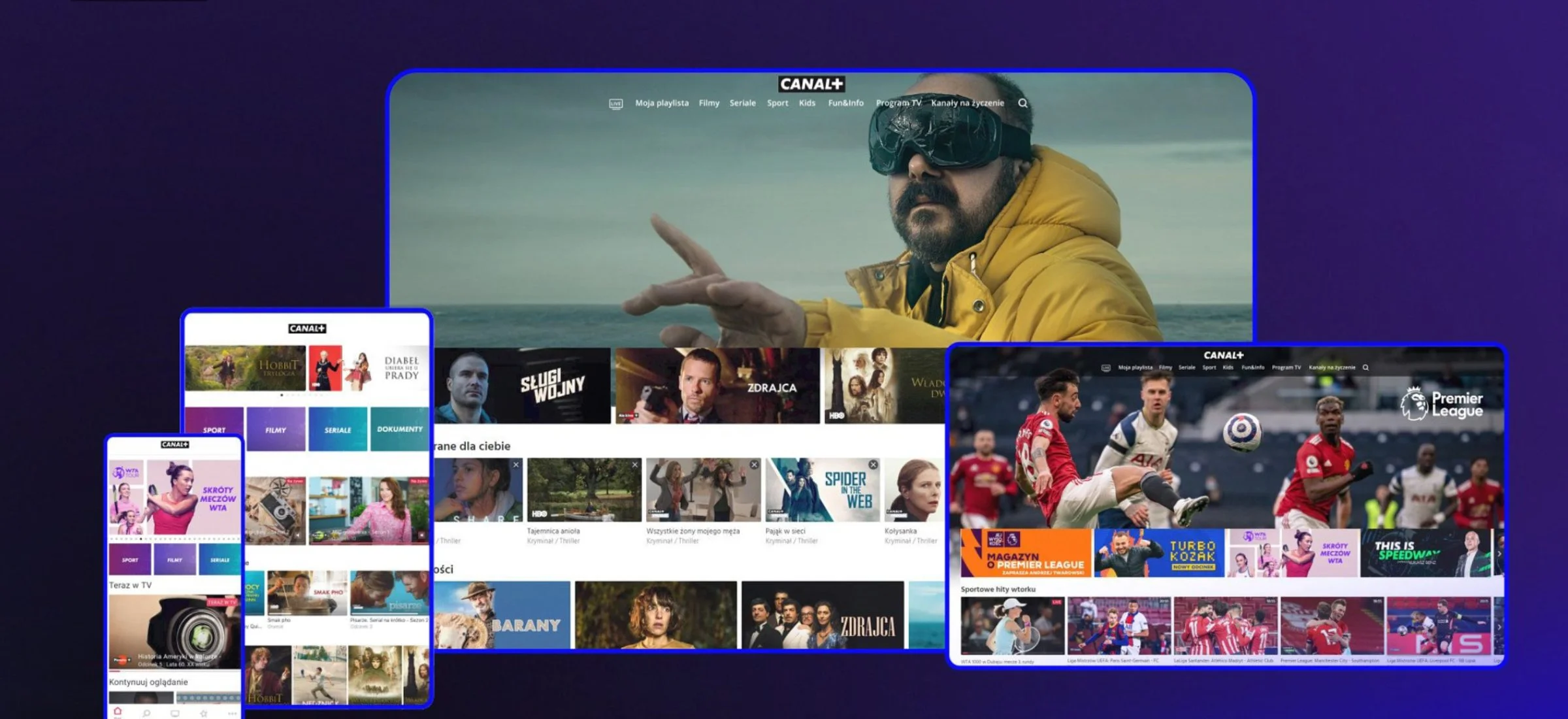Viewport: 1568px width, 719px height.
Task: Open the three-dots more menu on phone
Action: click(x=232, y=713)
